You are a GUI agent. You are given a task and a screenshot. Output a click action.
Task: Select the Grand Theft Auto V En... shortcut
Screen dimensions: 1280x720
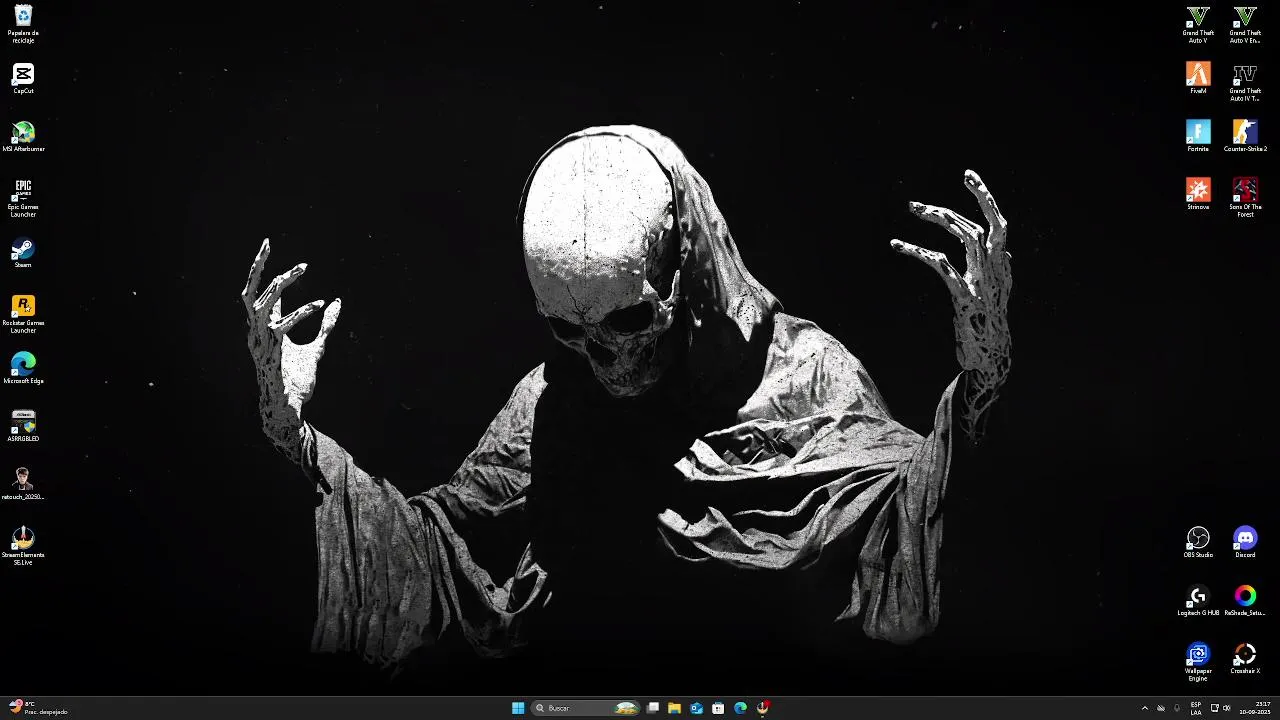[x=1245, y=24]
